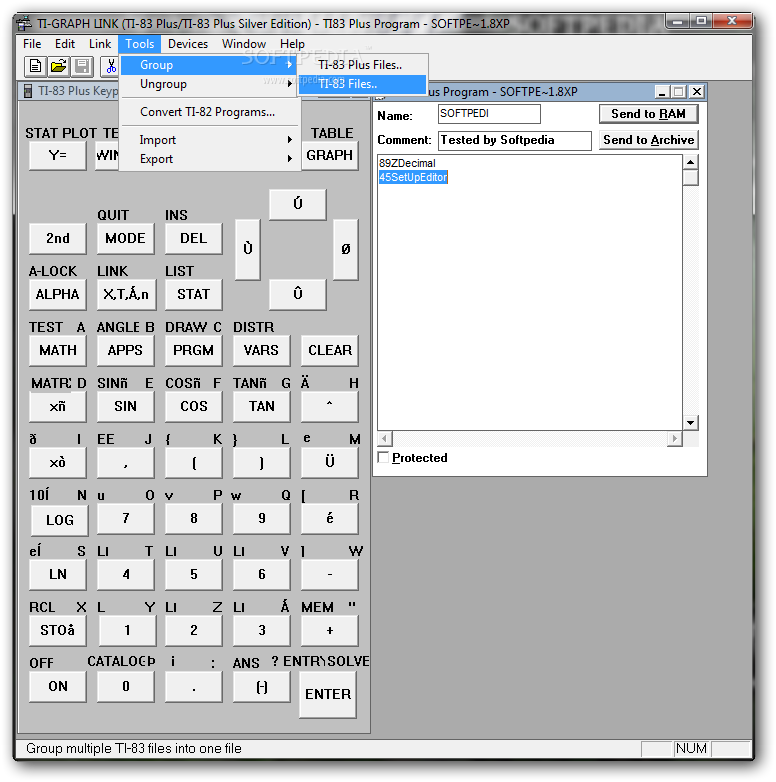The height and width of the screenshot is (782, 776).
Task: Click the 2nd keypad button
Action: 57,238
